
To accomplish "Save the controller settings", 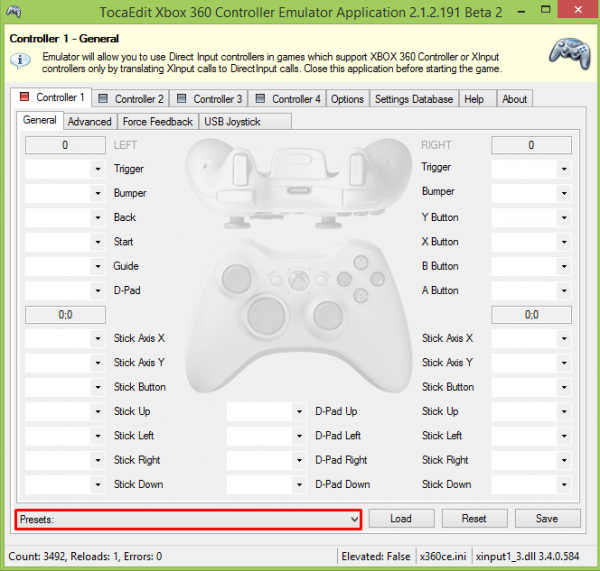I will [548, 519].
